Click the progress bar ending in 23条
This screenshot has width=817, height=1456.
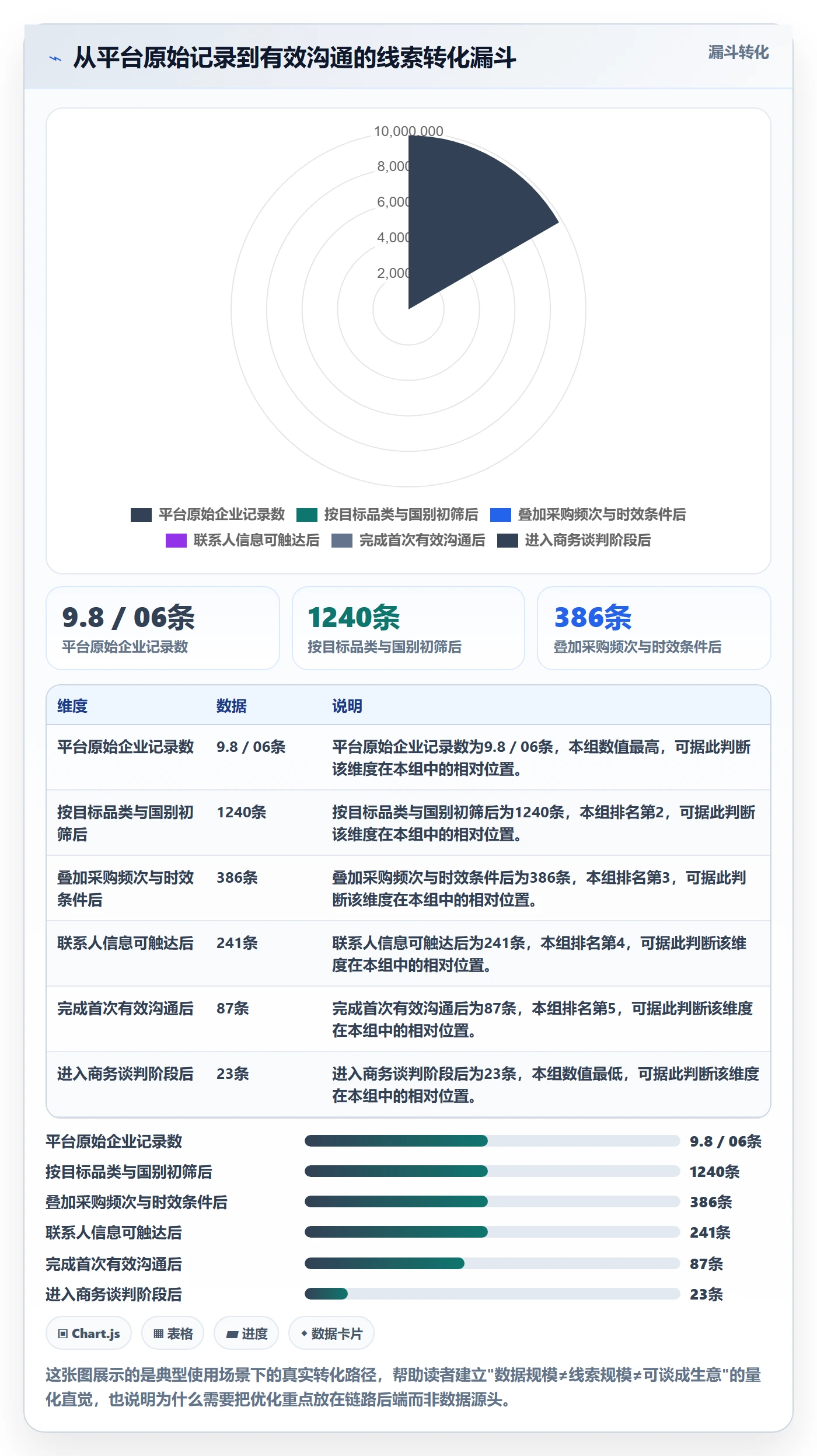click(x=493, y=1294)
